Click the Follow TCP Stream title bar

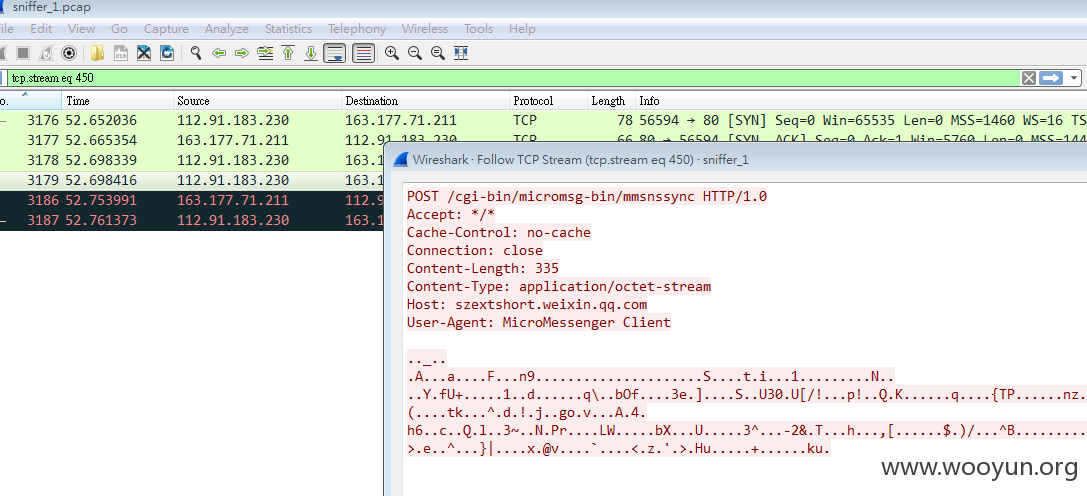tap(736, 160)
